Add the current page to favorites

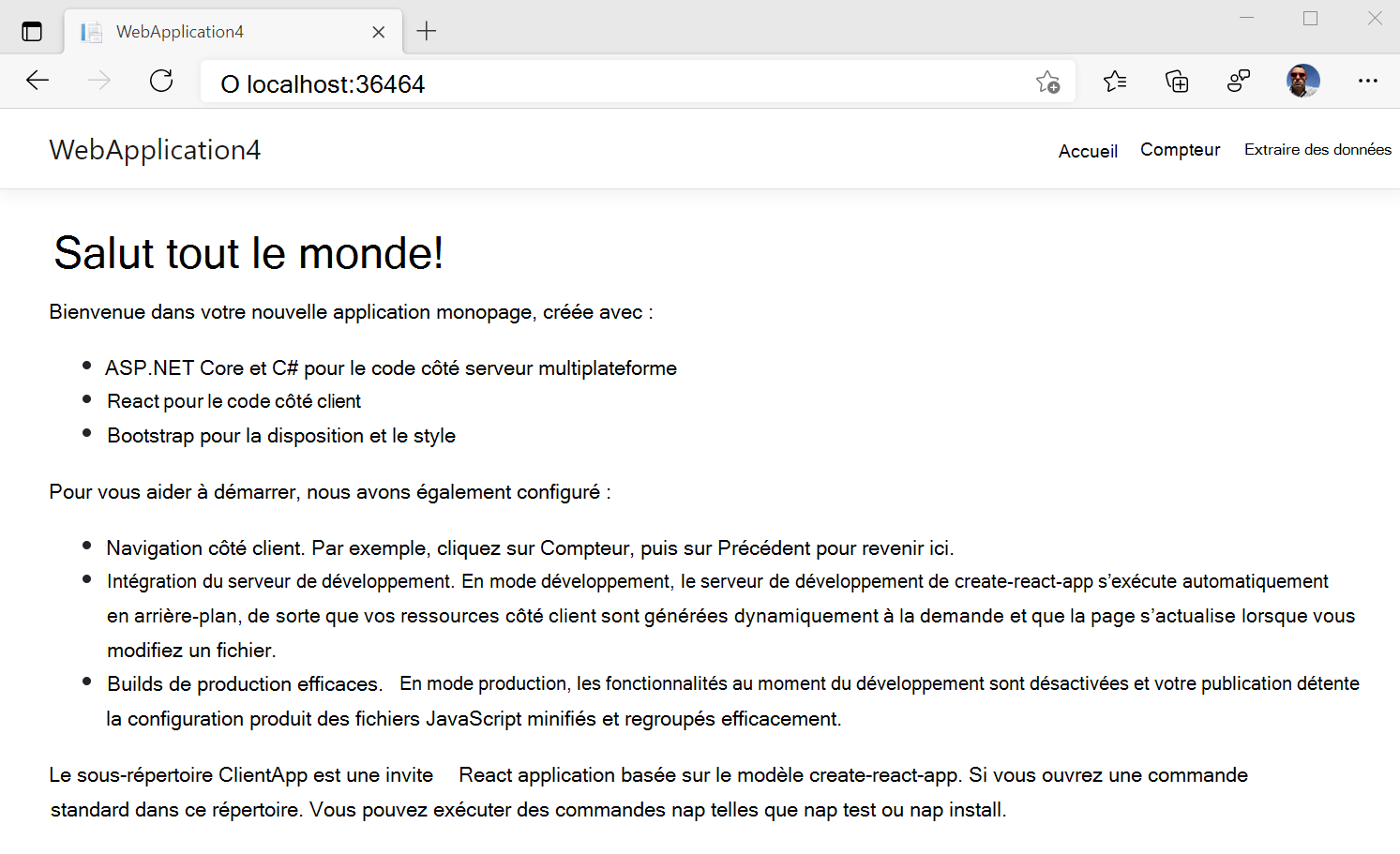click(1048, 82)
